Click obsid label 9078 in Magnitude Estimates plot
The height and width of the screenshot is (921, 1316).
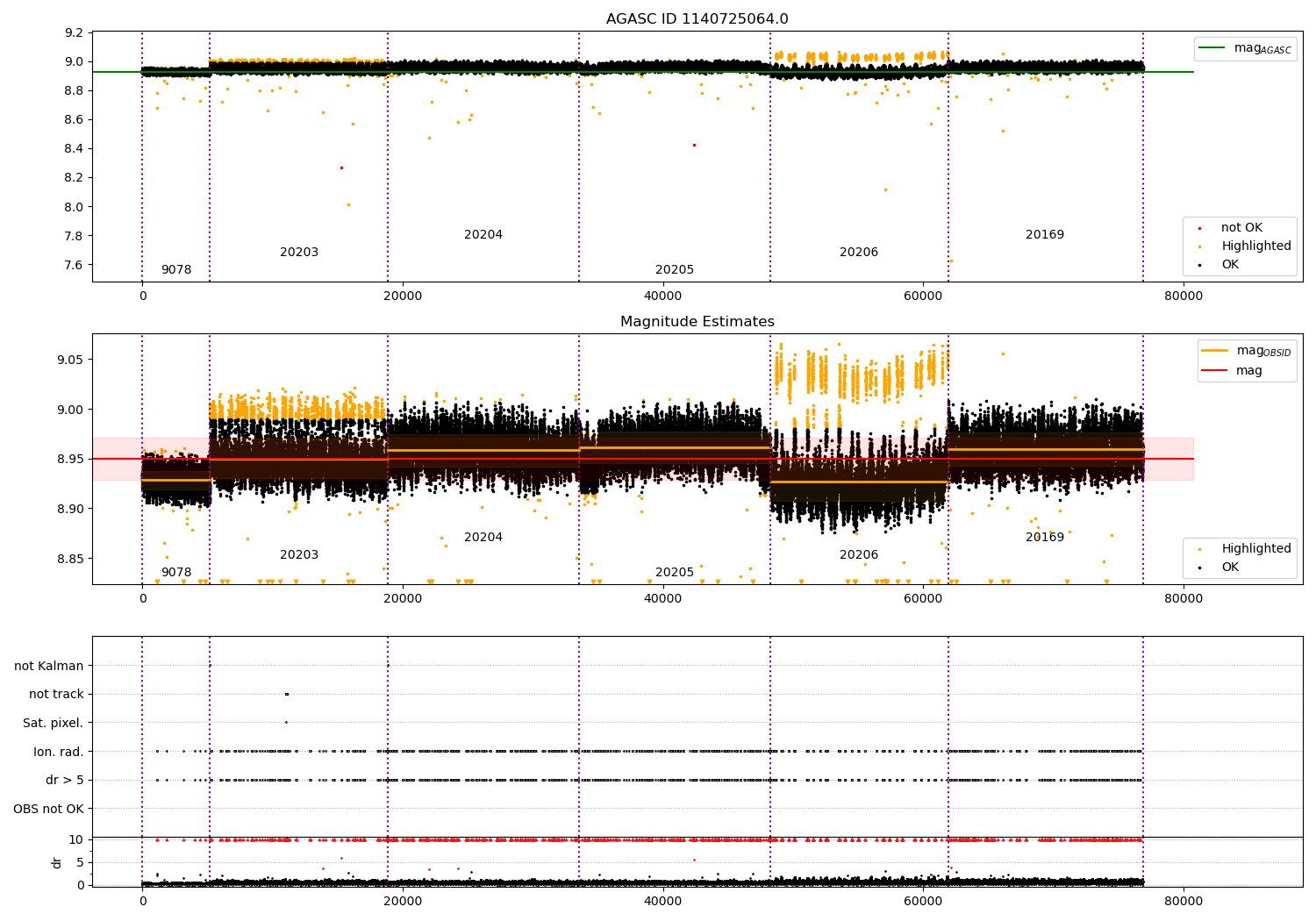175,573
